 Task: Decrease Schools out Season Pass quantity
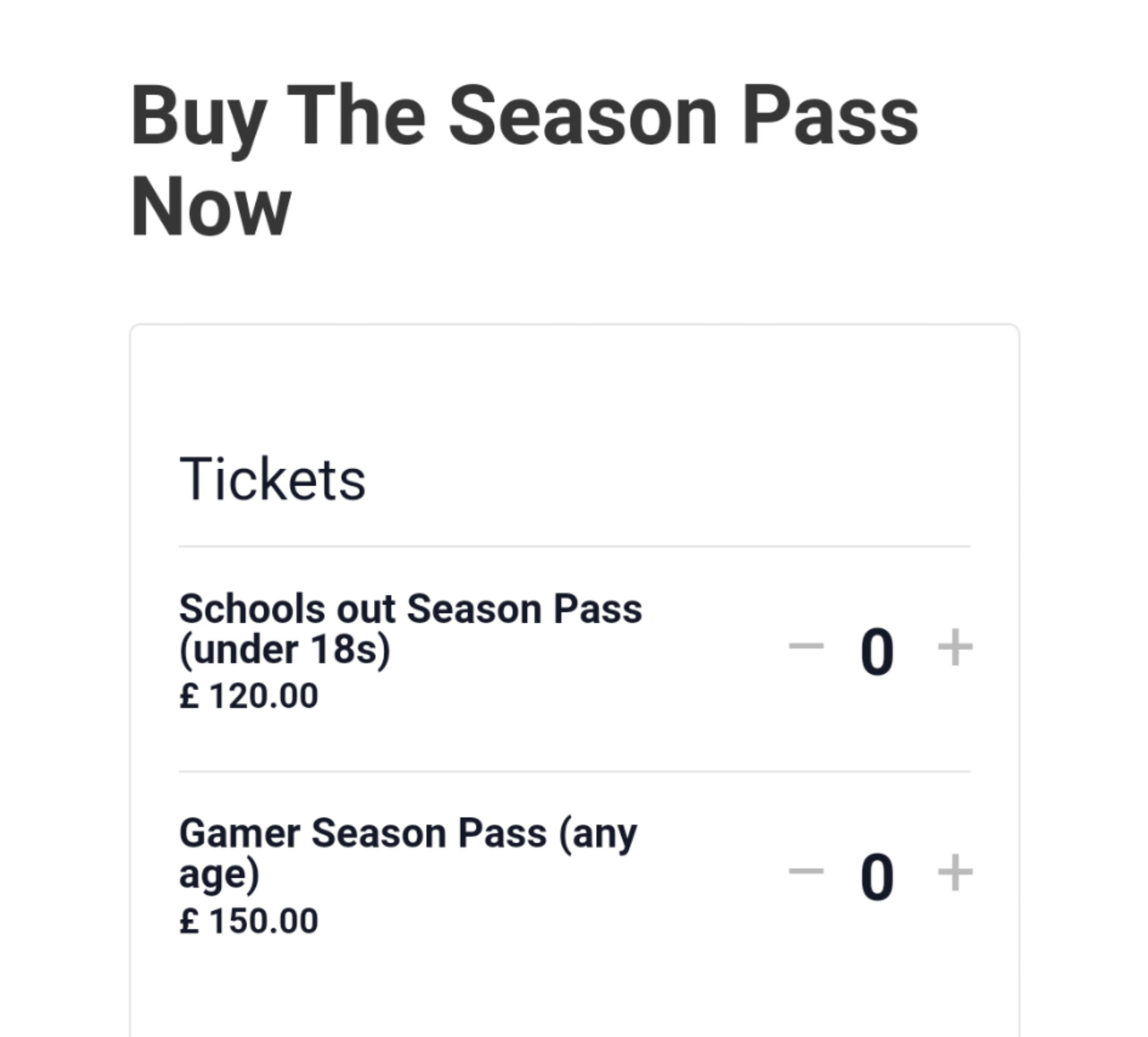tap(806, 646)
